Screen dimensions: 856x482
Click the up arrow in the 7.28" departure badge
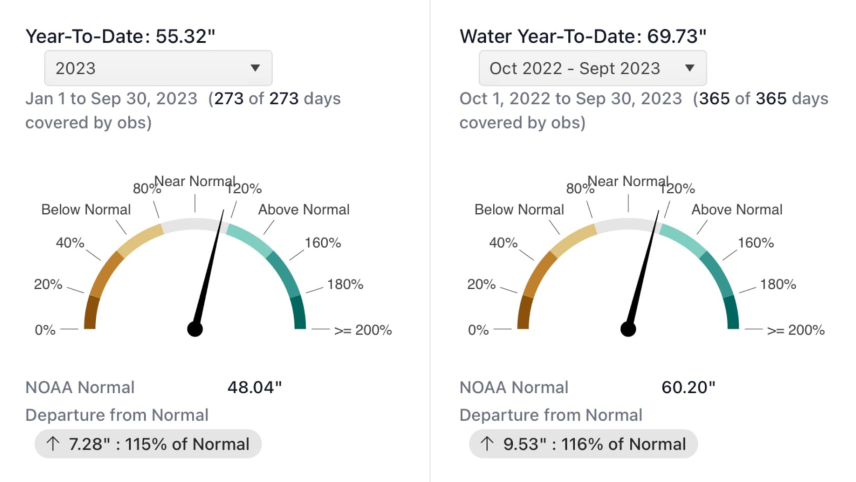pos(50,443)
